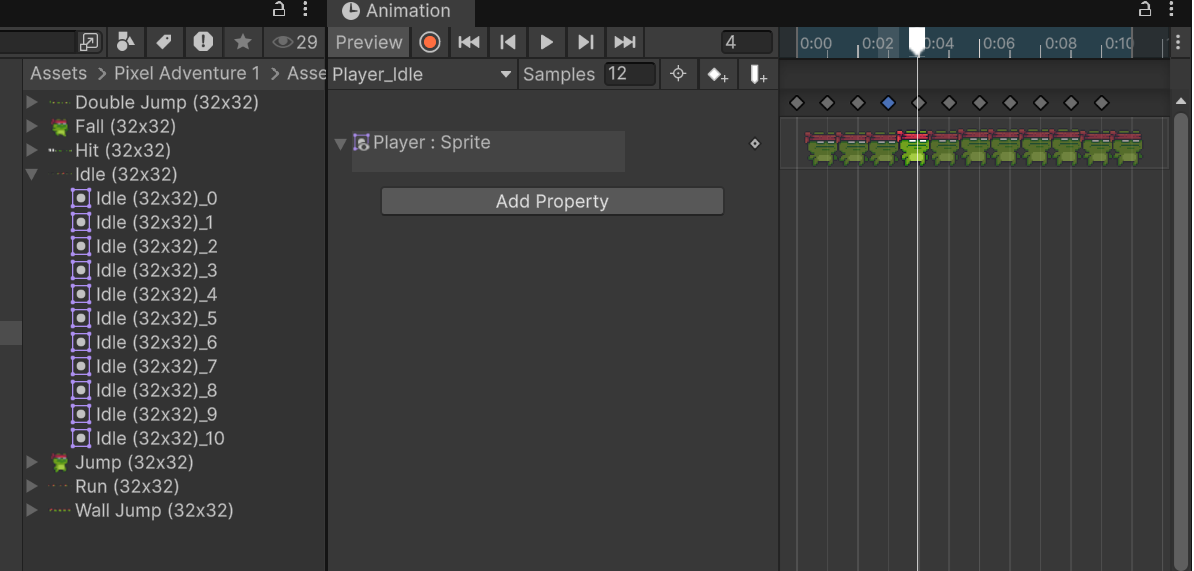1194x571 pixels.
Task: Click the open in search window icon
Action: [x=89, y=42]
